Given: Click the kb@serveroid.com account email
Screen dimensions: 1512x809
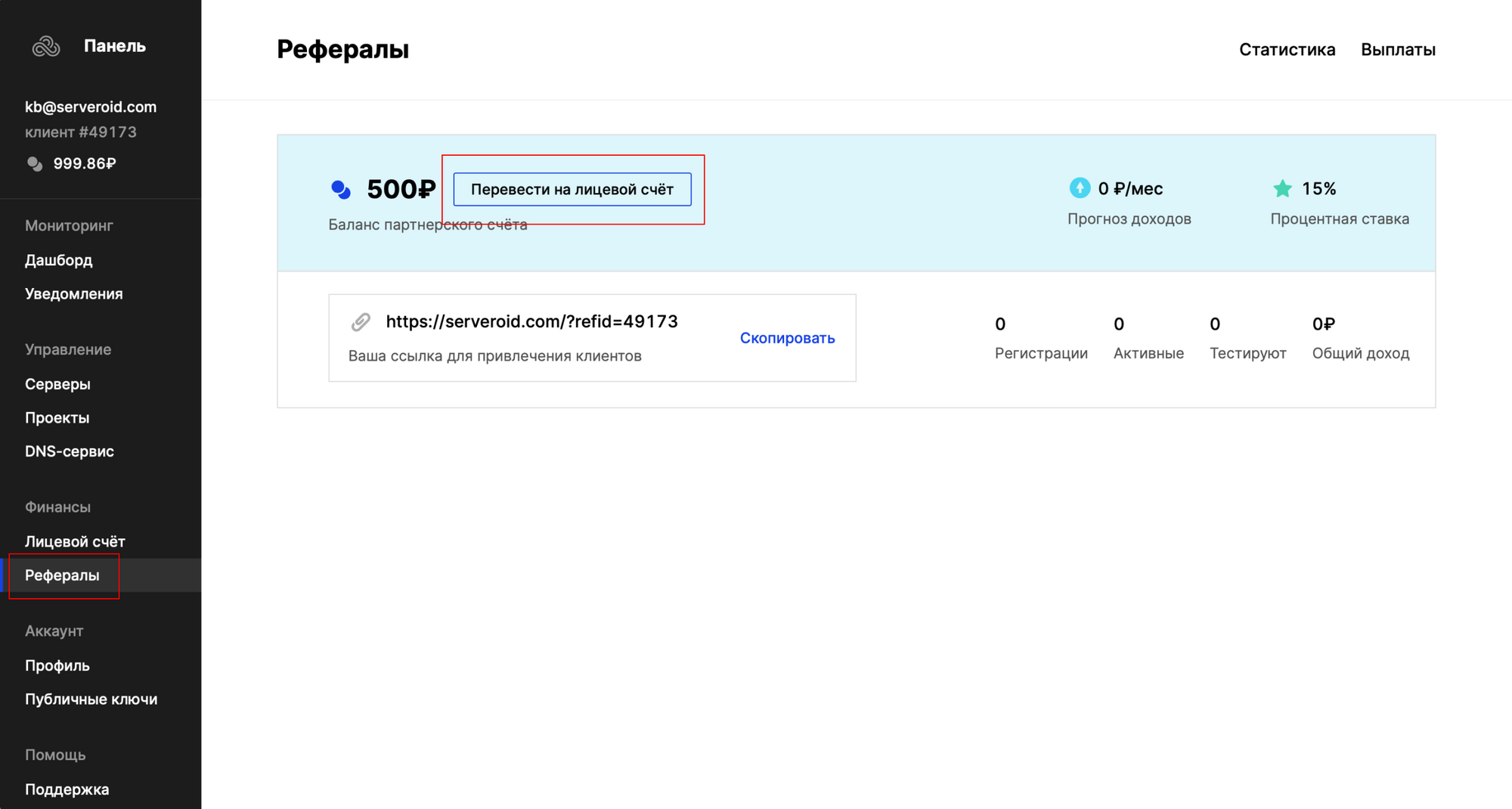Looking at the screenshot, I should 91,107.
